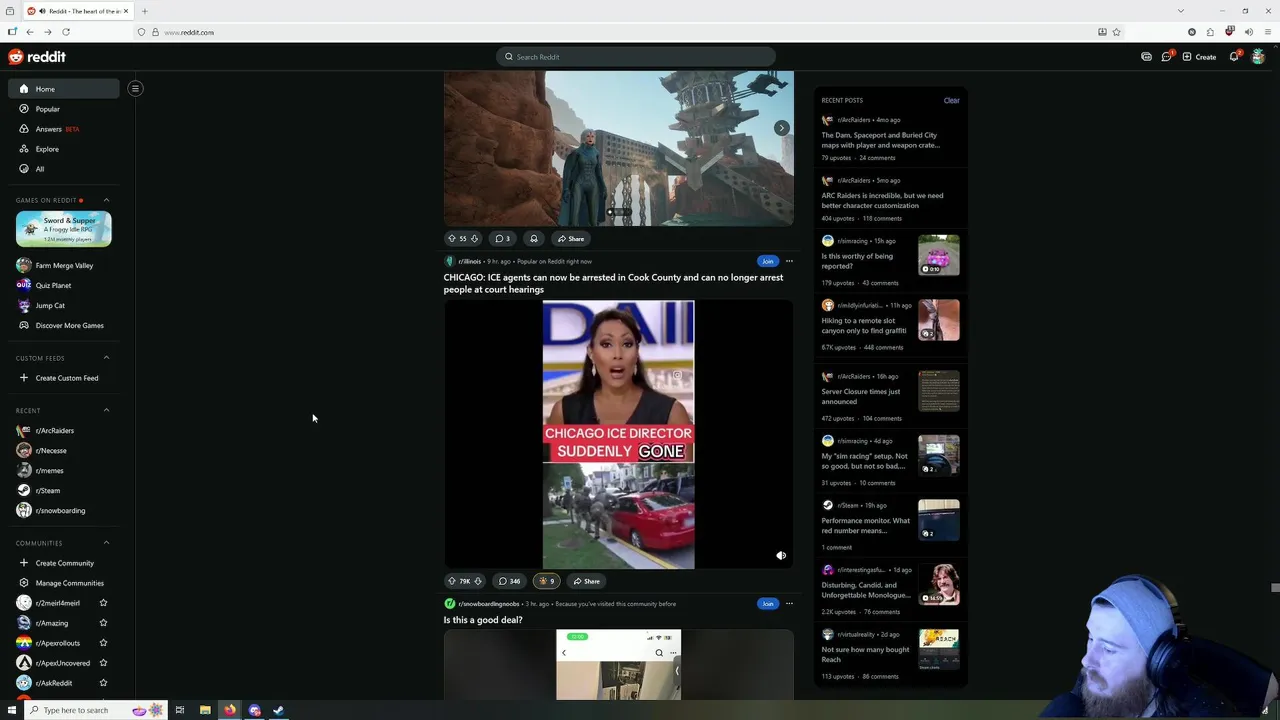Favorite r/Apexrollouts with its star
This screenshot has height=720, width=1280.
point(103,643)
